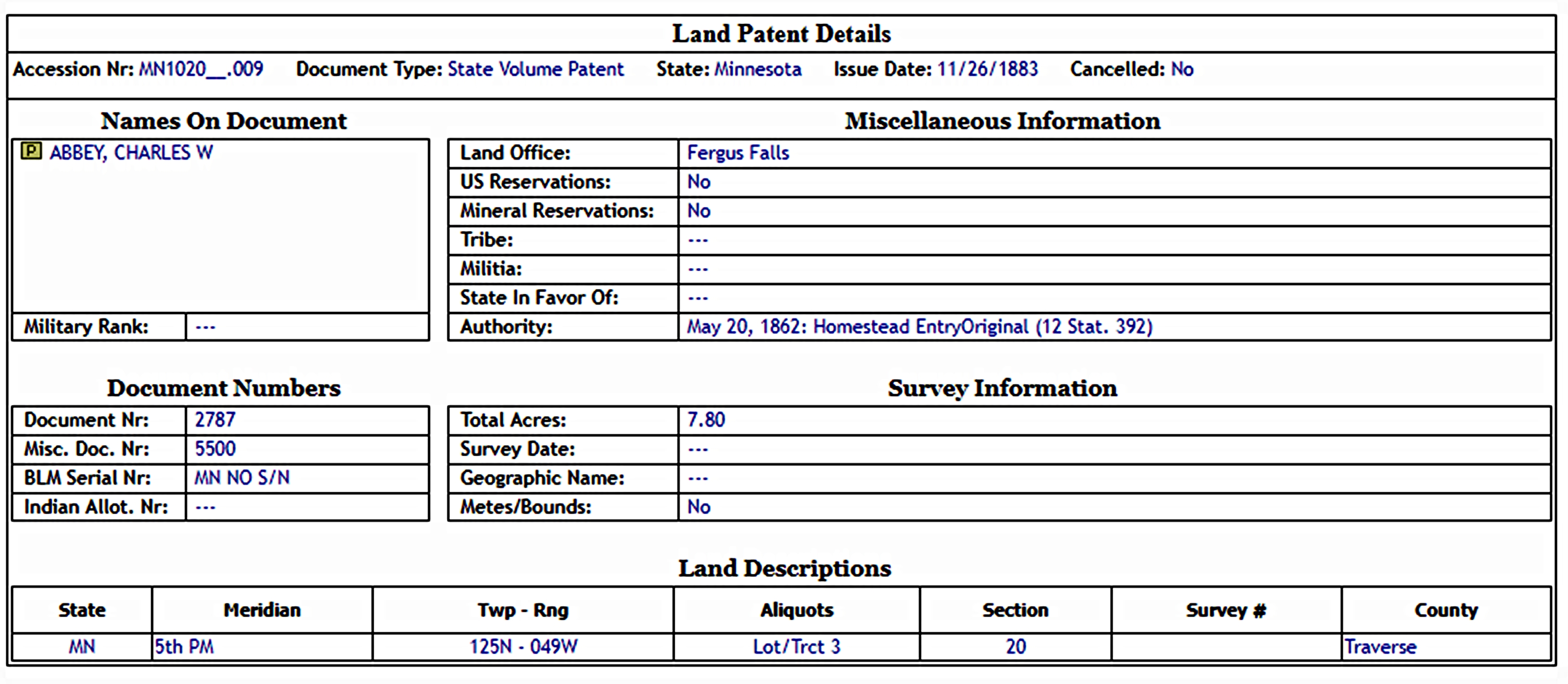Image resolution: width=1568 pixels, height=684 pixels.
Task: Select the State Volume Patent document type
Action: 536,69
